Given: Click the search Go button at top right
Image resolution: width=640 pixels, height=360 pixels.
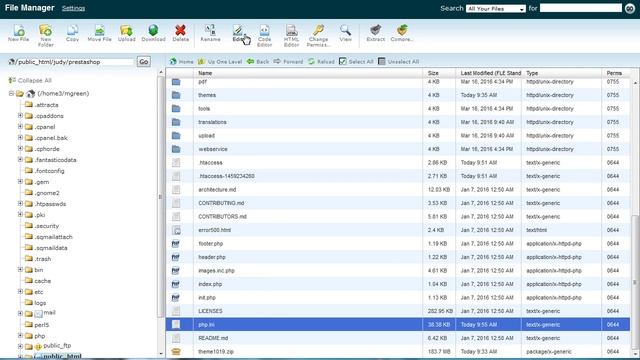Looking at the screenshot, I should point(630,9).
